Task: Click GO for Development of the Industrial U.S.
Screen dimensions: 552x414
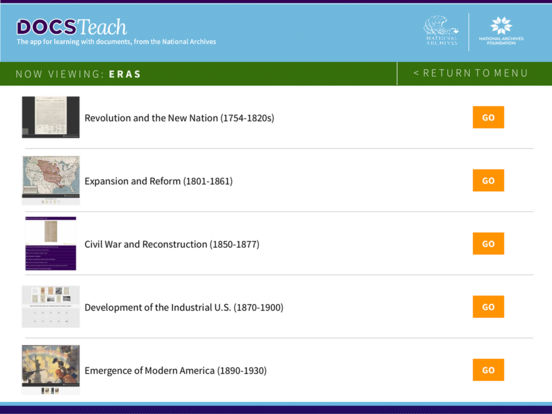Action: click(488, 307)
